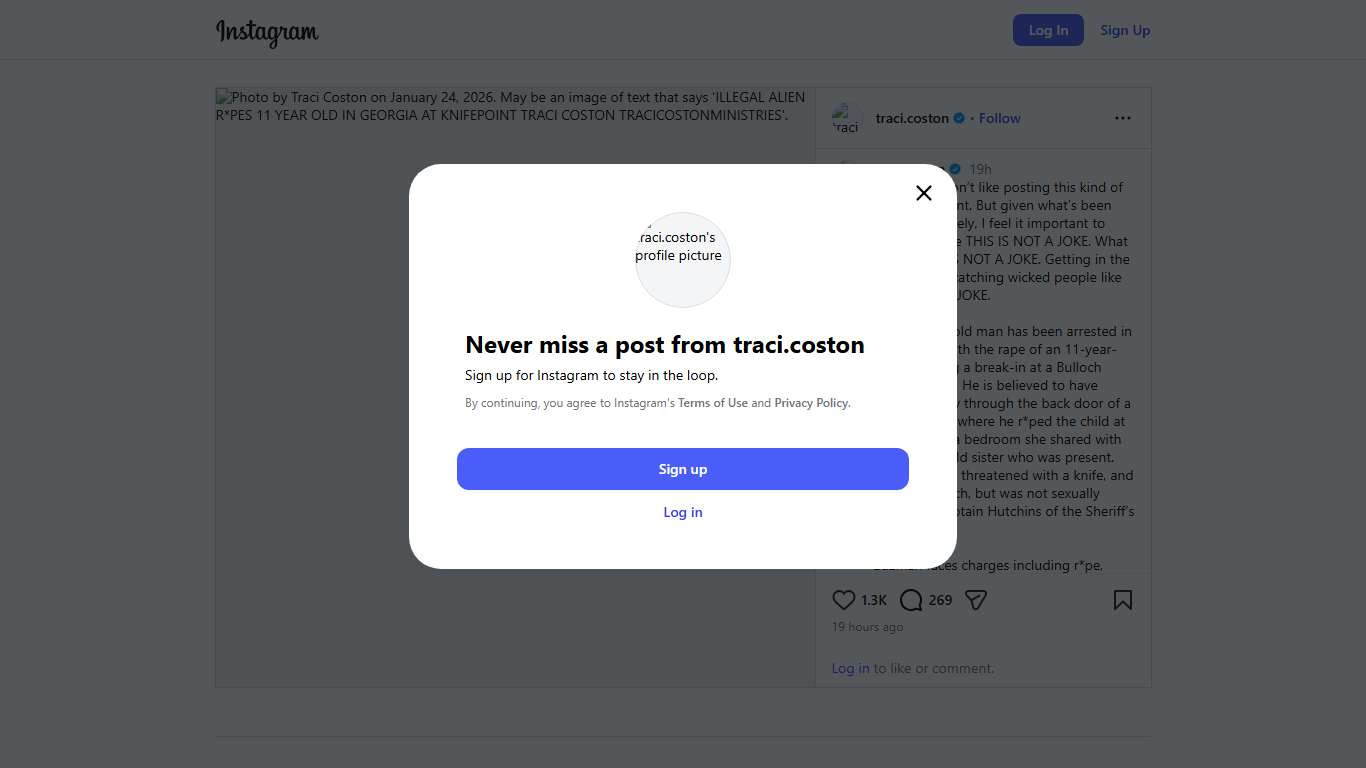Click Log in link inside popup
Viewport: 1366px width, 768px height.
pyautogui.click(x=683, y=512)
